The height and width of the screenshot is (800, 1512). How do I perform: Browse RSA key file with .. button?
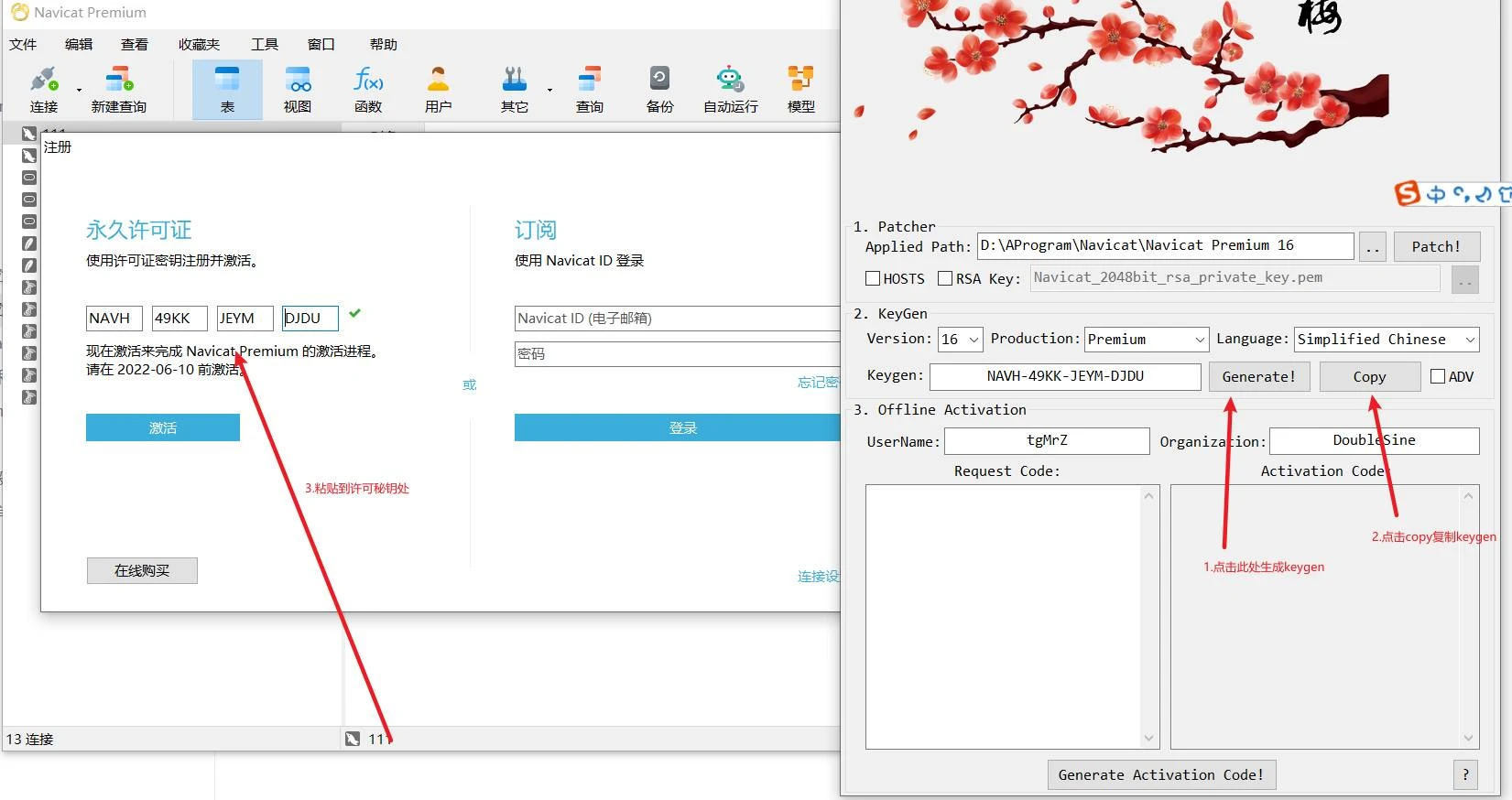click(x=1465, y=278)
